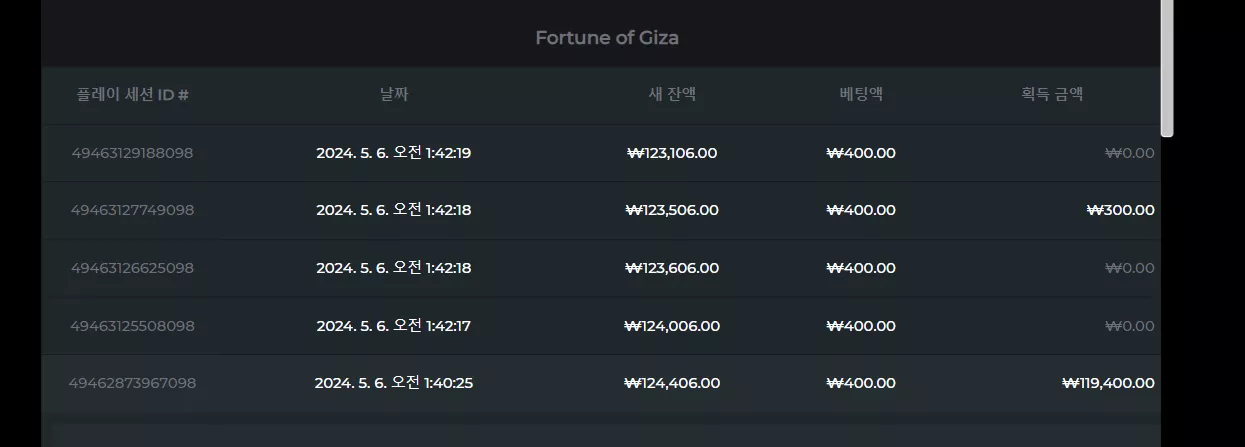Open session ID 49463125508098
This screenshot has width=1245, height=447.
point(132,326)
